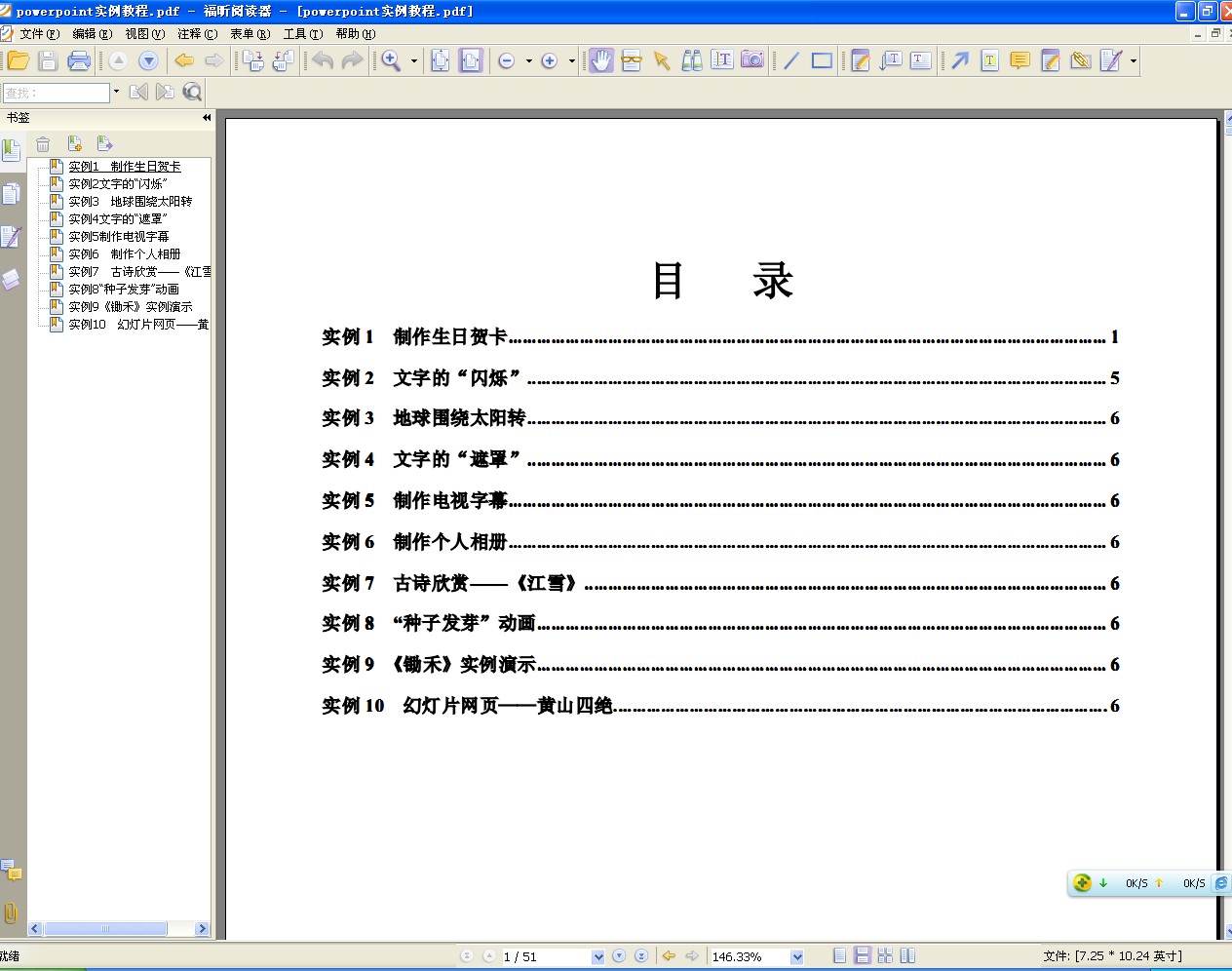Open the zoom in percentage dropdown arrow
The width and height of the screenshot is (1232, 971).
point(572,60)
